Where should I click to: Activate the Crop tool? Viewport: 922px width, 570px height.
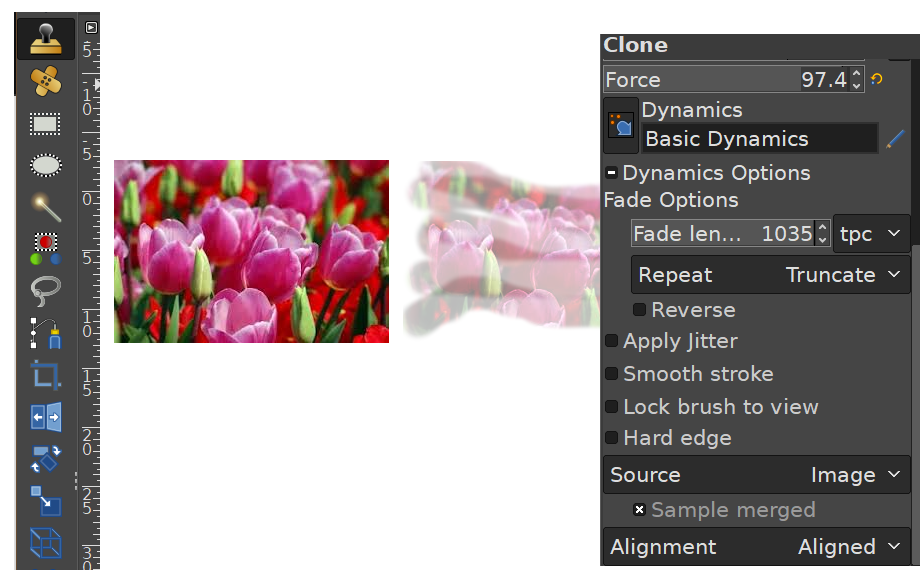tap(45, 375)
